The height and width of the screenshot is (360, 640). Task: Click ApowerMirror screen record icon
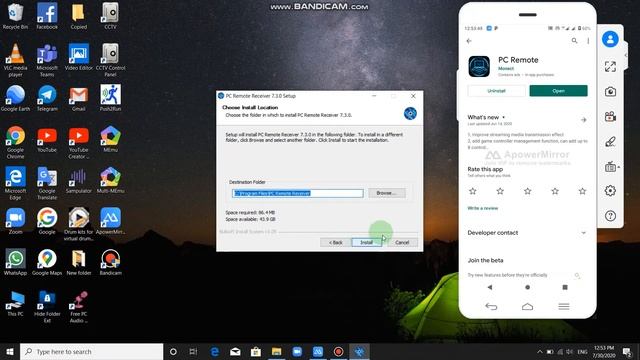click(x=610, y=117)
